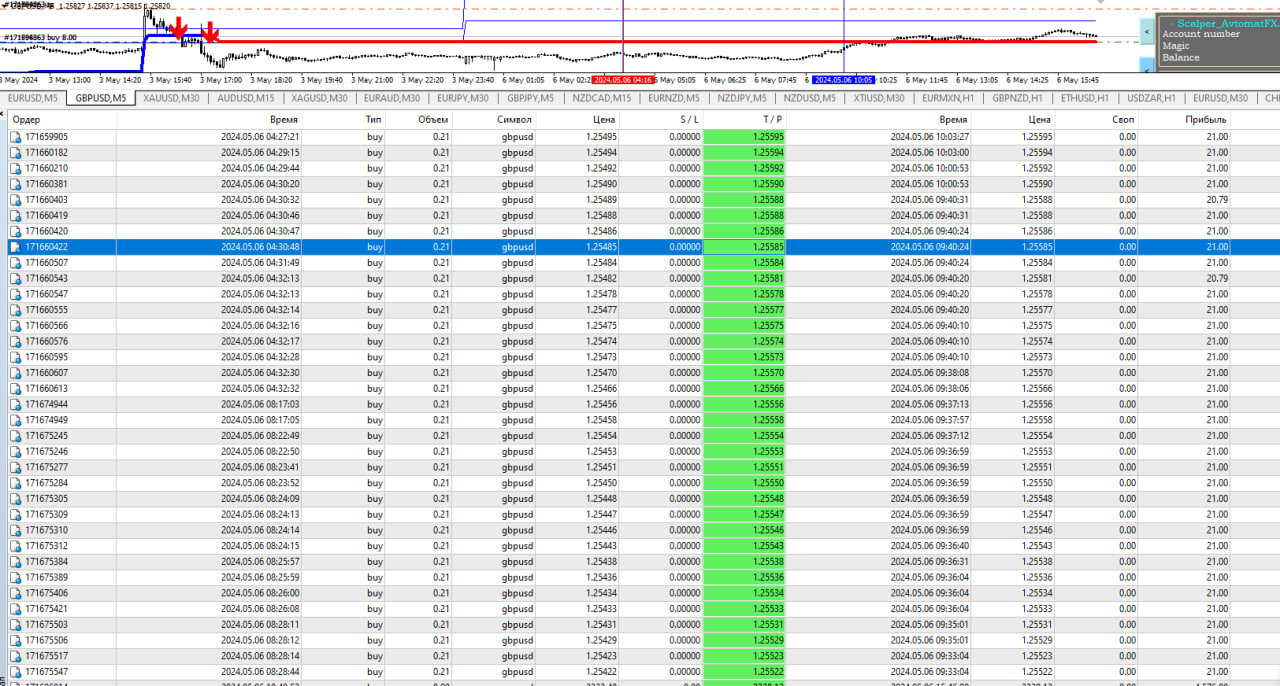Open the EURUSD,M5 chart tab

coord(33,98)
